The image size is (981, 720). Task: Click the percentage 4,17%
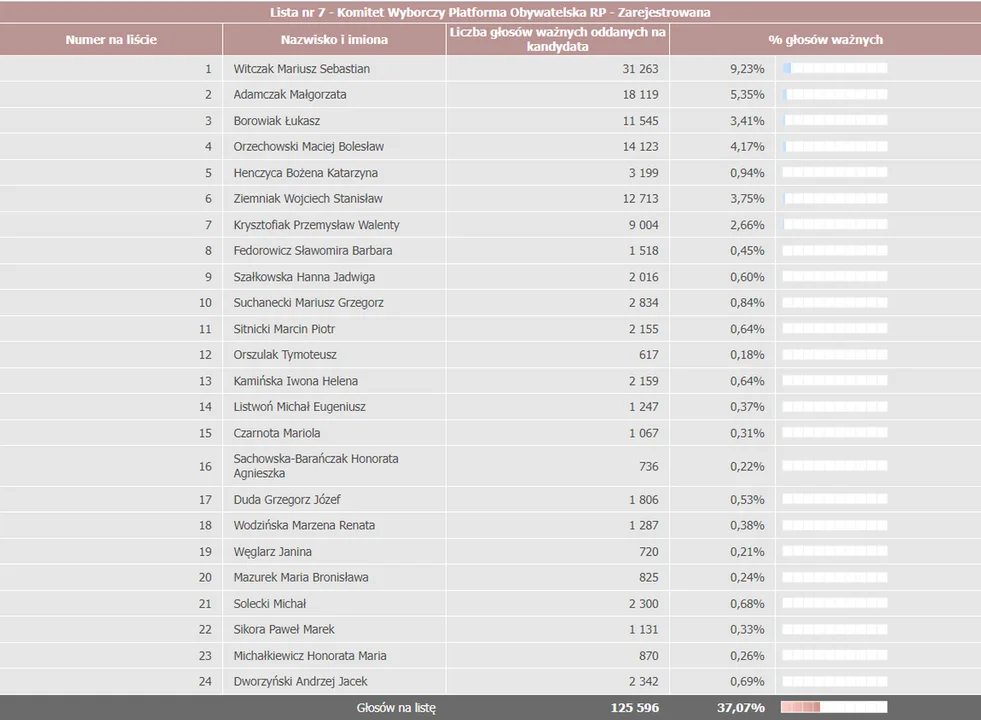pyautogui.click(x=747, y=146)
